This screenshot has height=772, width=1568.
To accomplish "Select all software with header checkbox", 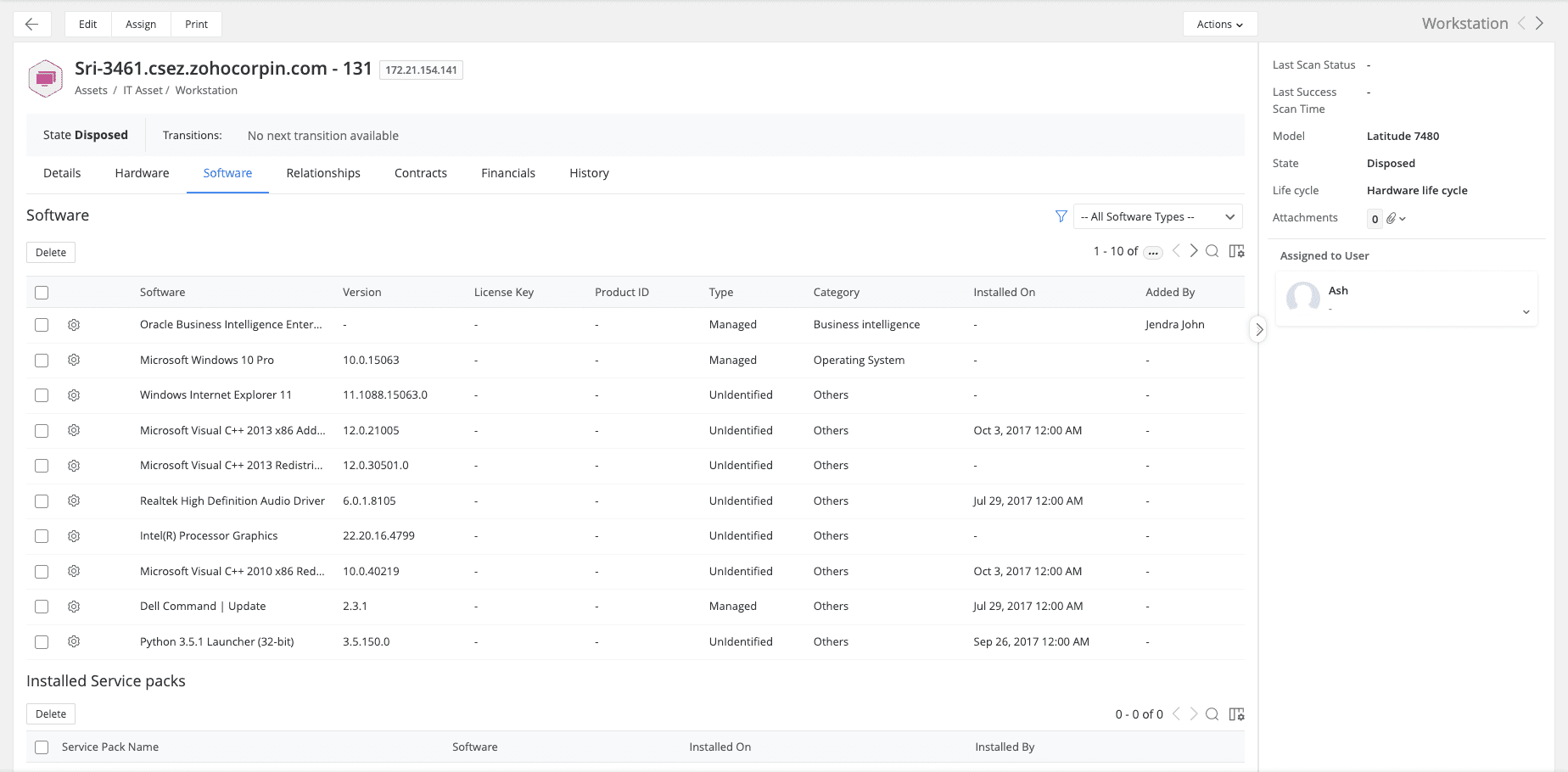I will 42,293.
